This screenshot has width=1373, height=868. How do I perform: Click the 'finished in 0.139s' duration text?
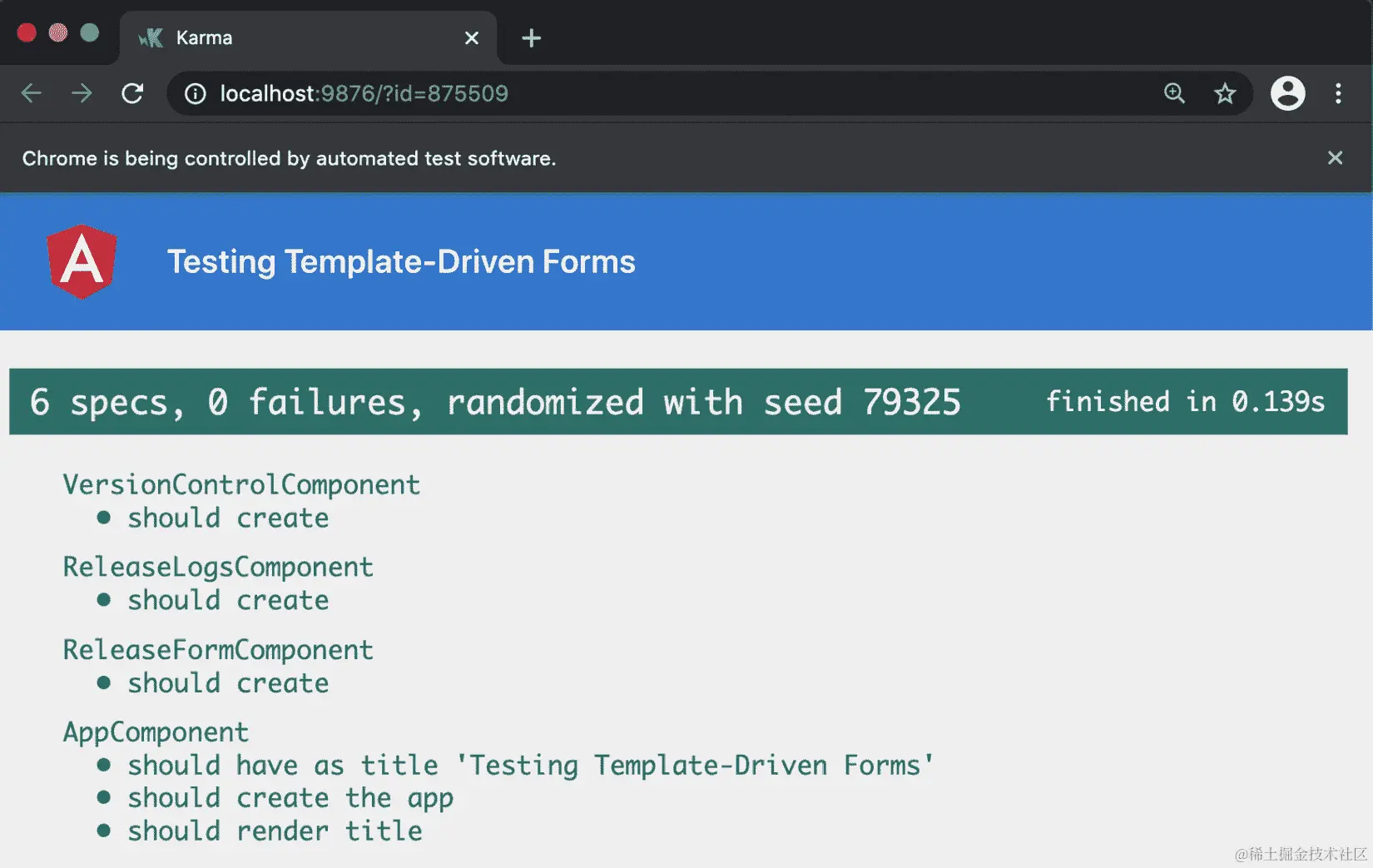pyautogui.click(x=1185, y=401)
